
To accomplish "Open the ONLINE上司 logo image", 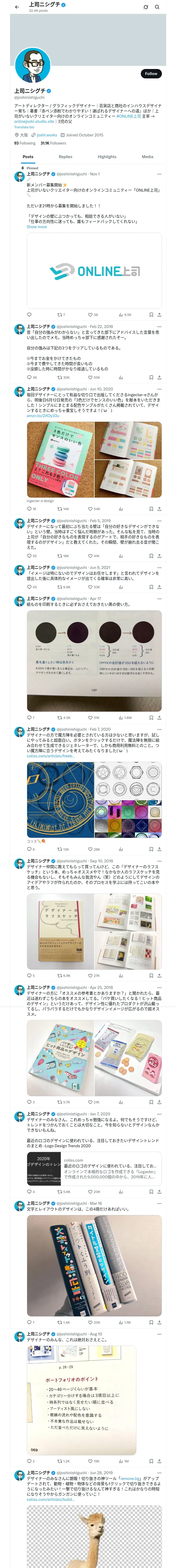I will pyautogui.click(x=94, y=271).
